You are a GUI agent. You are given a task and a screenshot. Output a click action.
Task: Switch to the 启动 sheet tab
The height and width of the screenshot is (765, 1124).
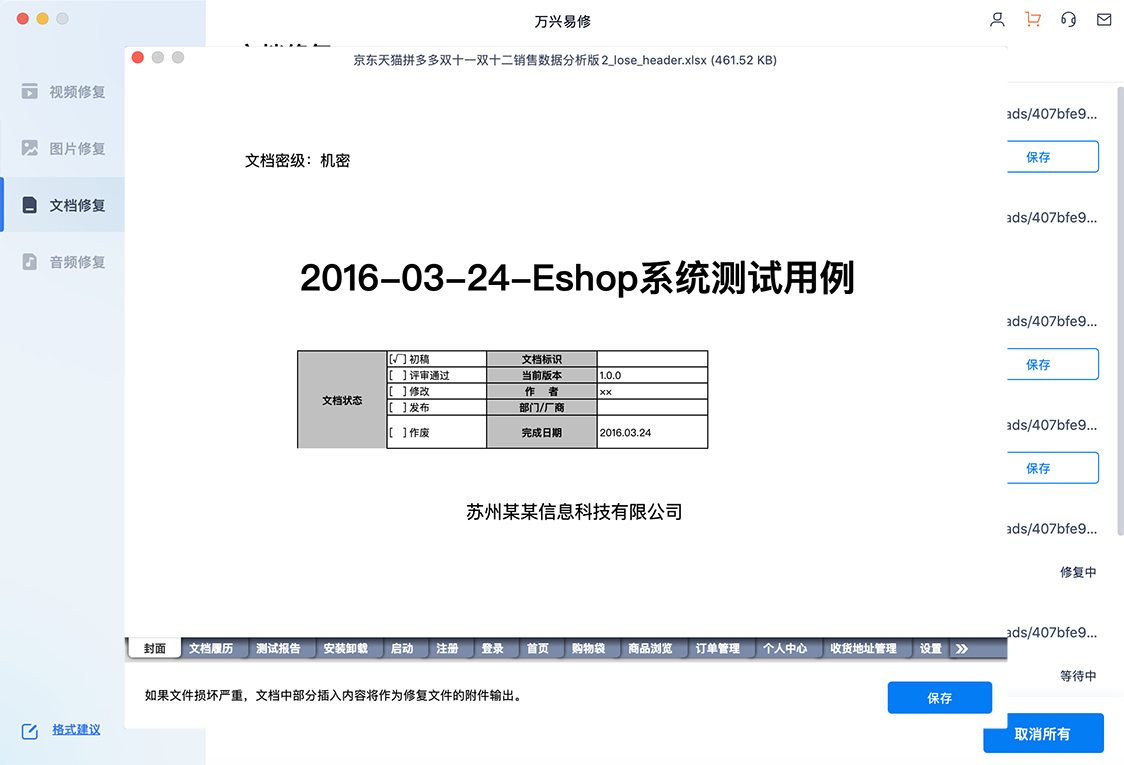click(x=402, y=648)
